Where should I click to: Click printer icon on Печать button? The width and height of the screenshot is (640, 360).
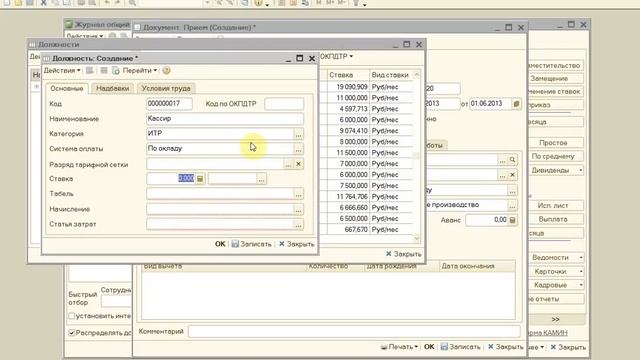(384, 347)
